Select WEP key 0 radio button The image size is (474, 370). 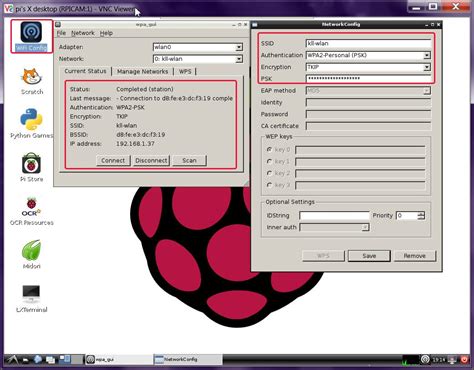click(270, 150)
